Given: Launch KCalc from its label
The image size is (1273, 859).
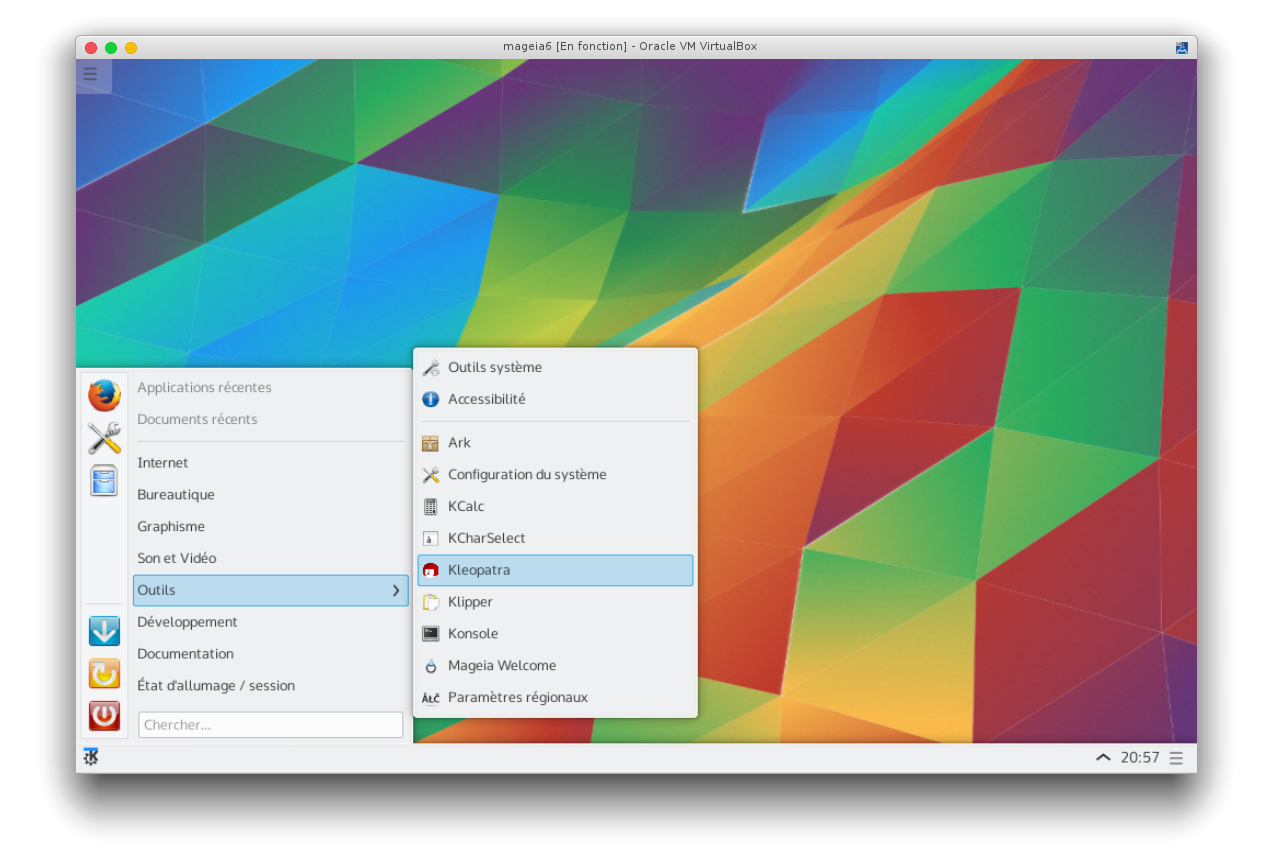Looking at the screenshot, I should point(466,507).
